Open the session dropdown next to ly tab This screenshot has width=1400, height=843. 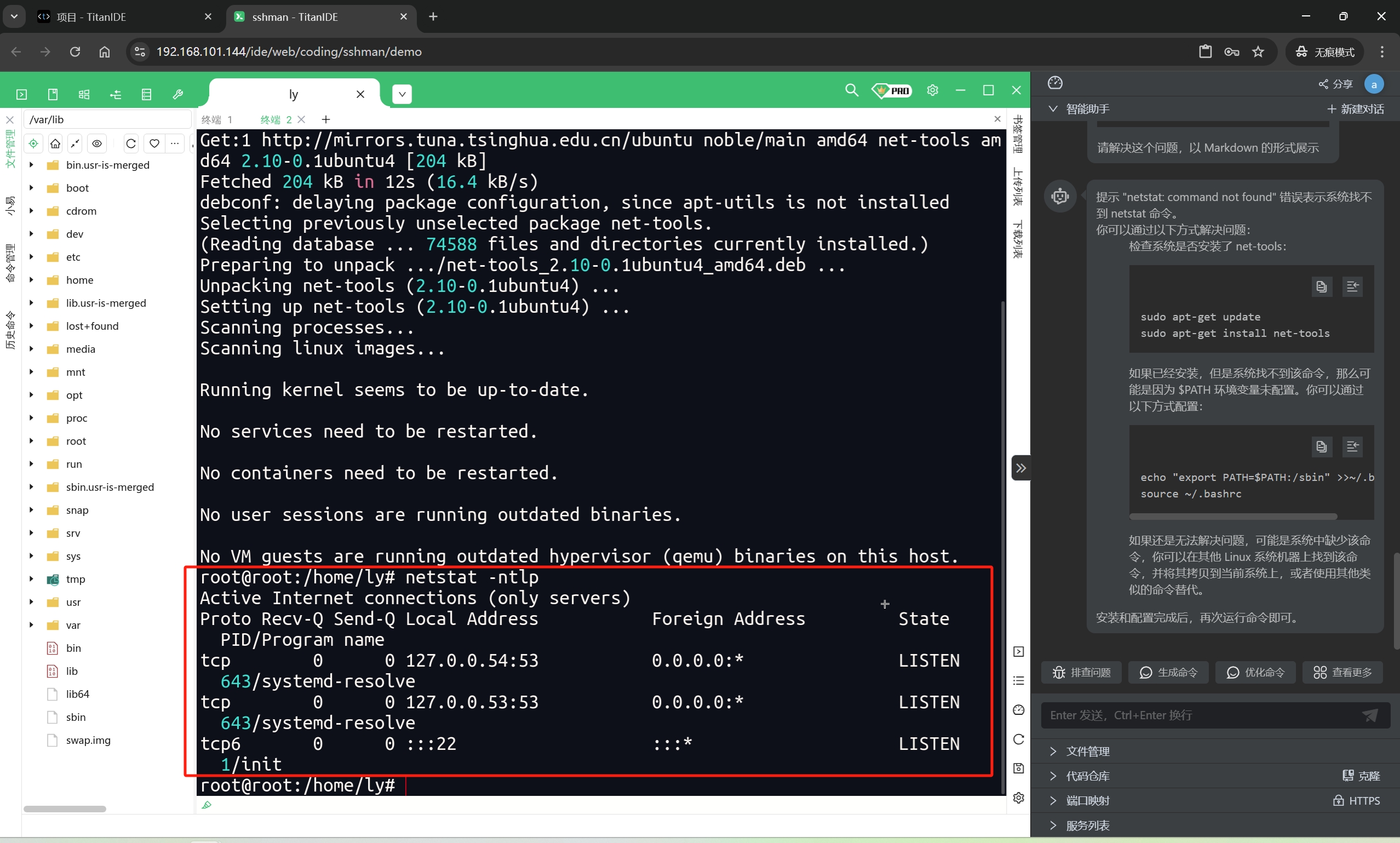pos(402,94)
